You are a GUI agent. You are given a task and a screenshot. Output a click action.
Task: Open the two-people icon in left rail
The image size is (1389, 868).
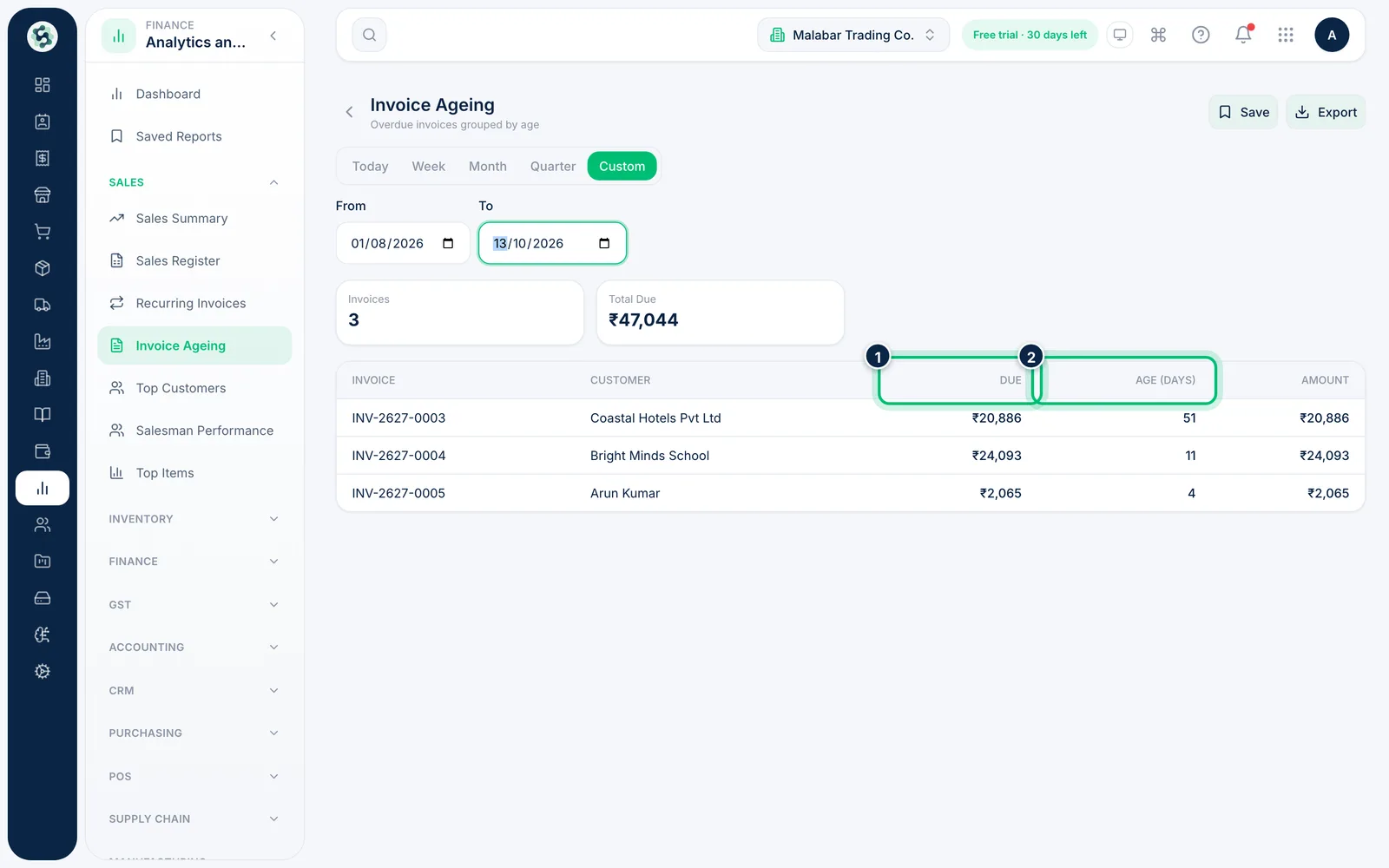pos(42,524)
